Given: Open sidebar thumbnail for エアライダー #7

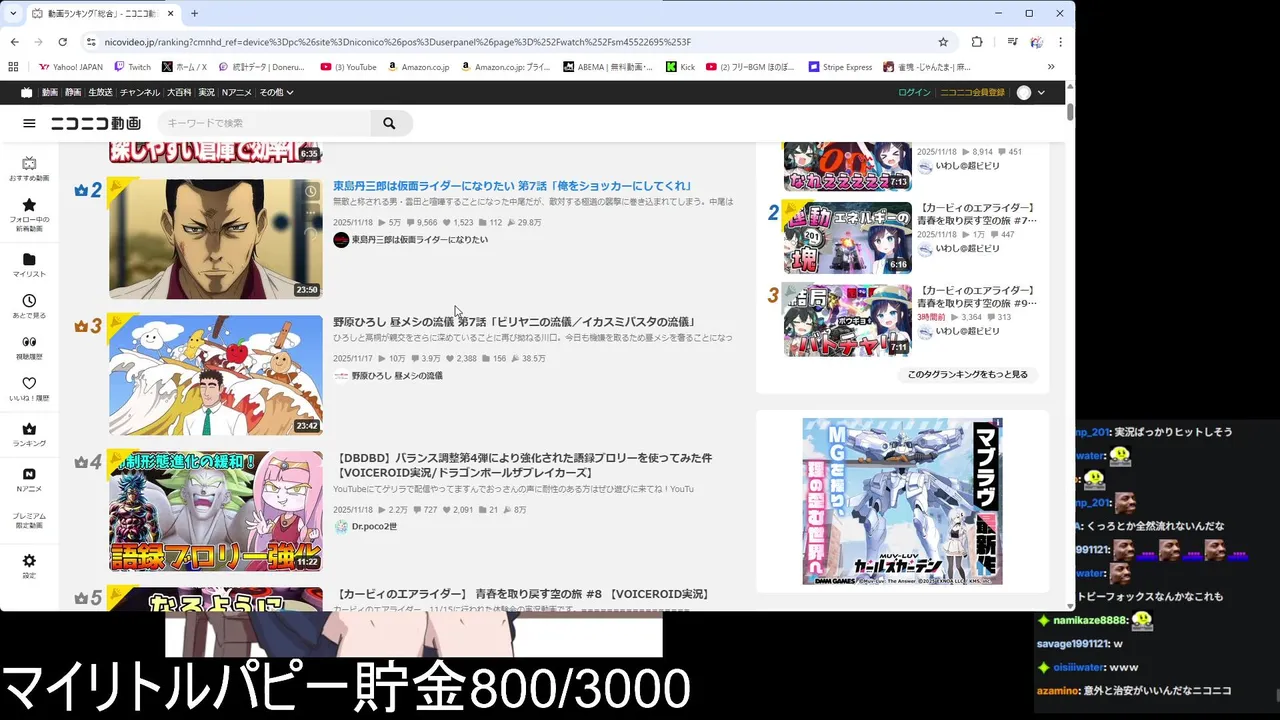Looking at the screenshot, I should 848,238.
